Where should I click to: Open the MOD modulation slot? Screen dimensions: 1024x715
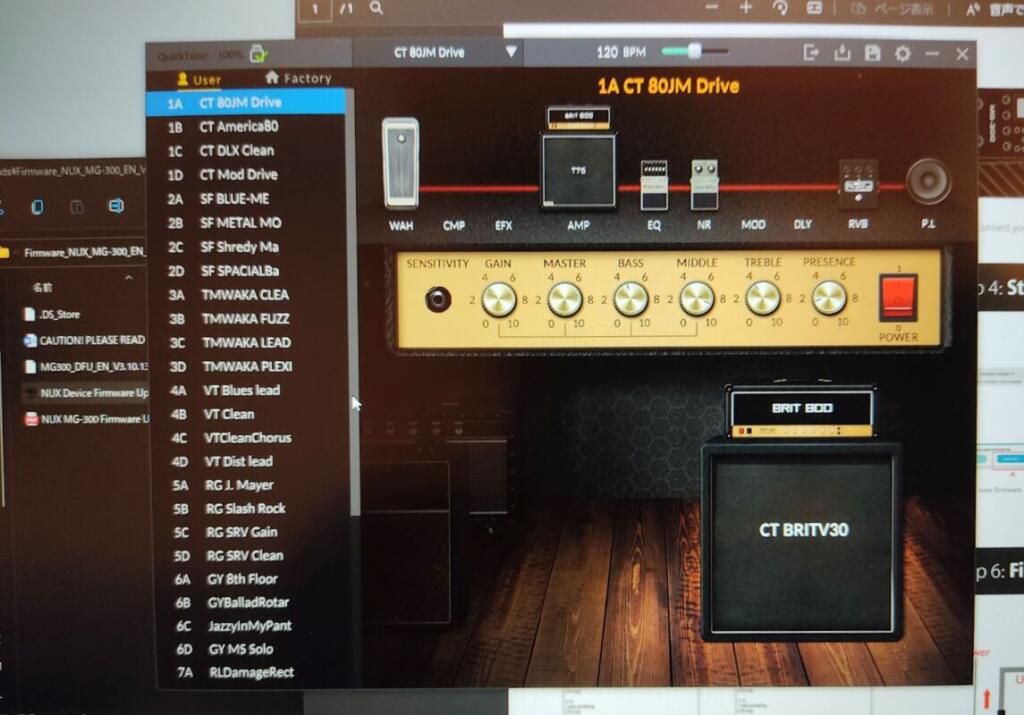pos(753,225)
